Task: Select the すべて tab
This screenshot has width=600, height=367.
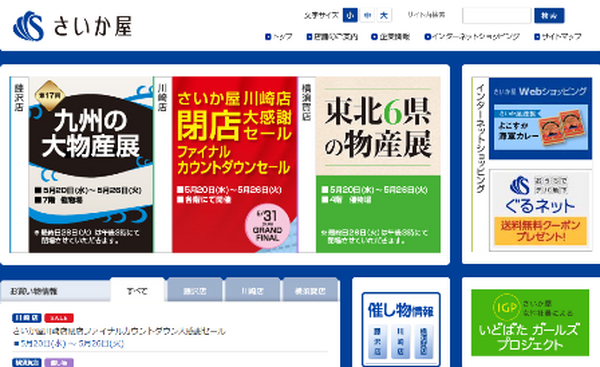Action: (x=137, y=291)
